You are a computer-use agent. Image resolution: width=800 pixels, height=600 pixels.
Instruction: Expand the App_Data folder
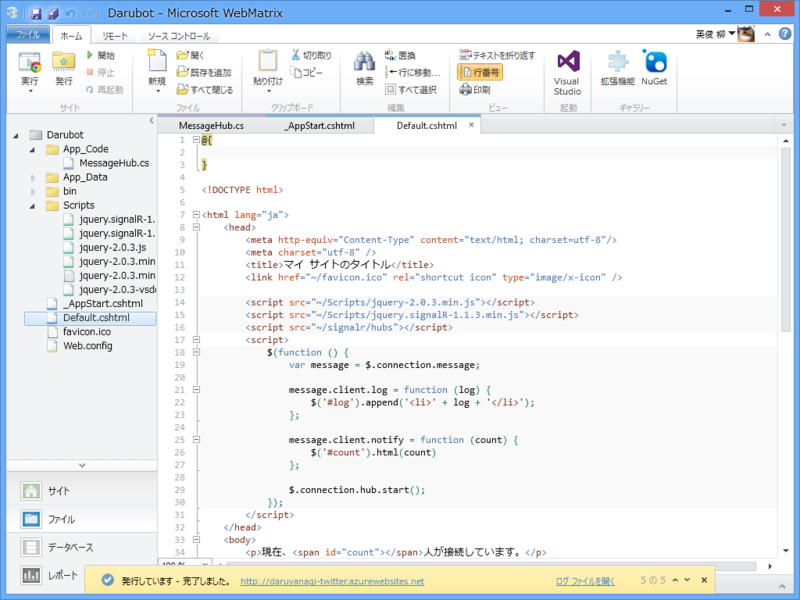tap(33, 178)
